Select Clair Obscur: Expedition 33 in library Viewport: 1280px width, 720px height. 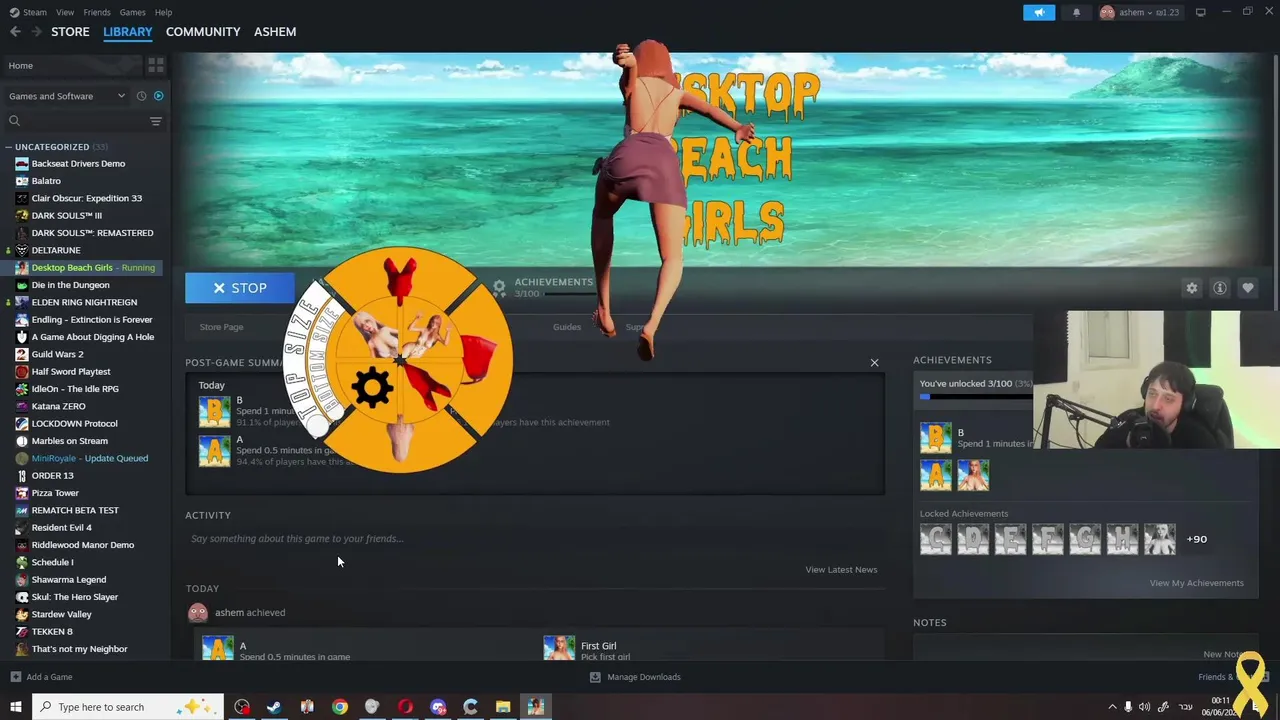(86, 198)
